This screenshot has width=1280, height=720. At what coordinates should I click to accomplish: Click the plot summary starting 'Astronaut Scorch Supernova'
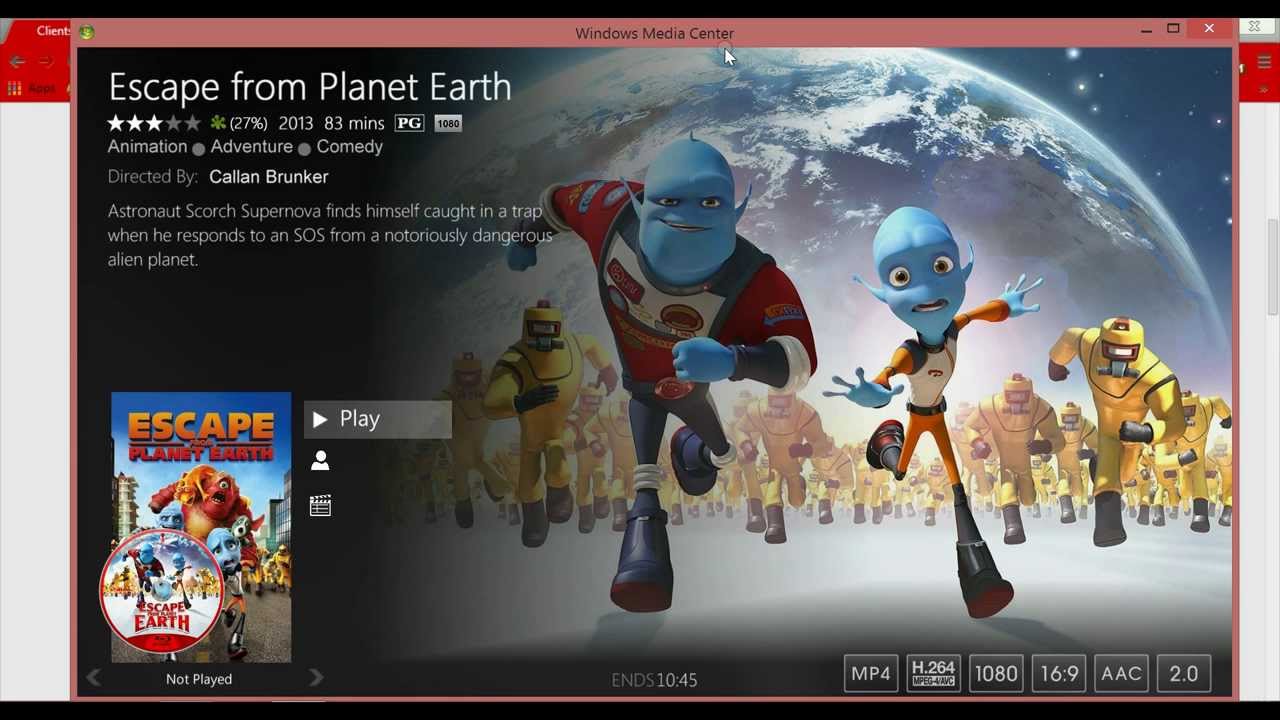click(x=330, y=235)
